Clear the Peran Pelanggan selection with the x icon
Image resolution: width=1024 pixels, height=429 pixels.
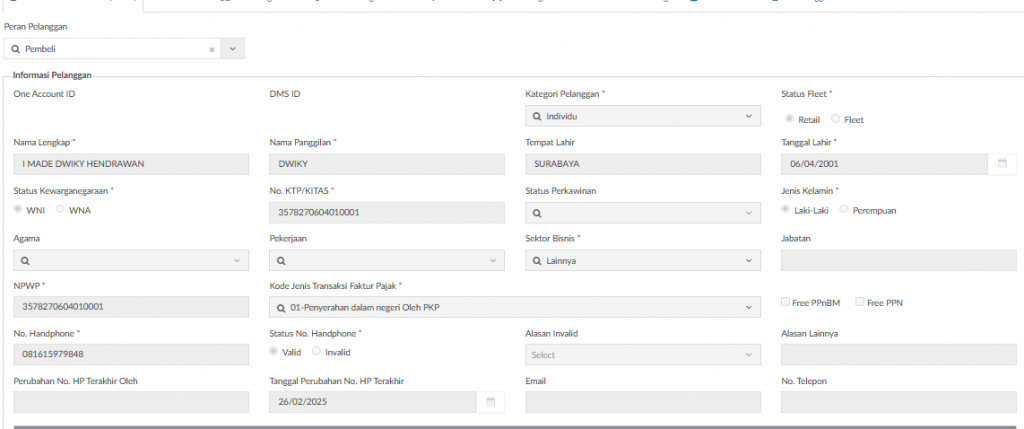coord(212,48)
